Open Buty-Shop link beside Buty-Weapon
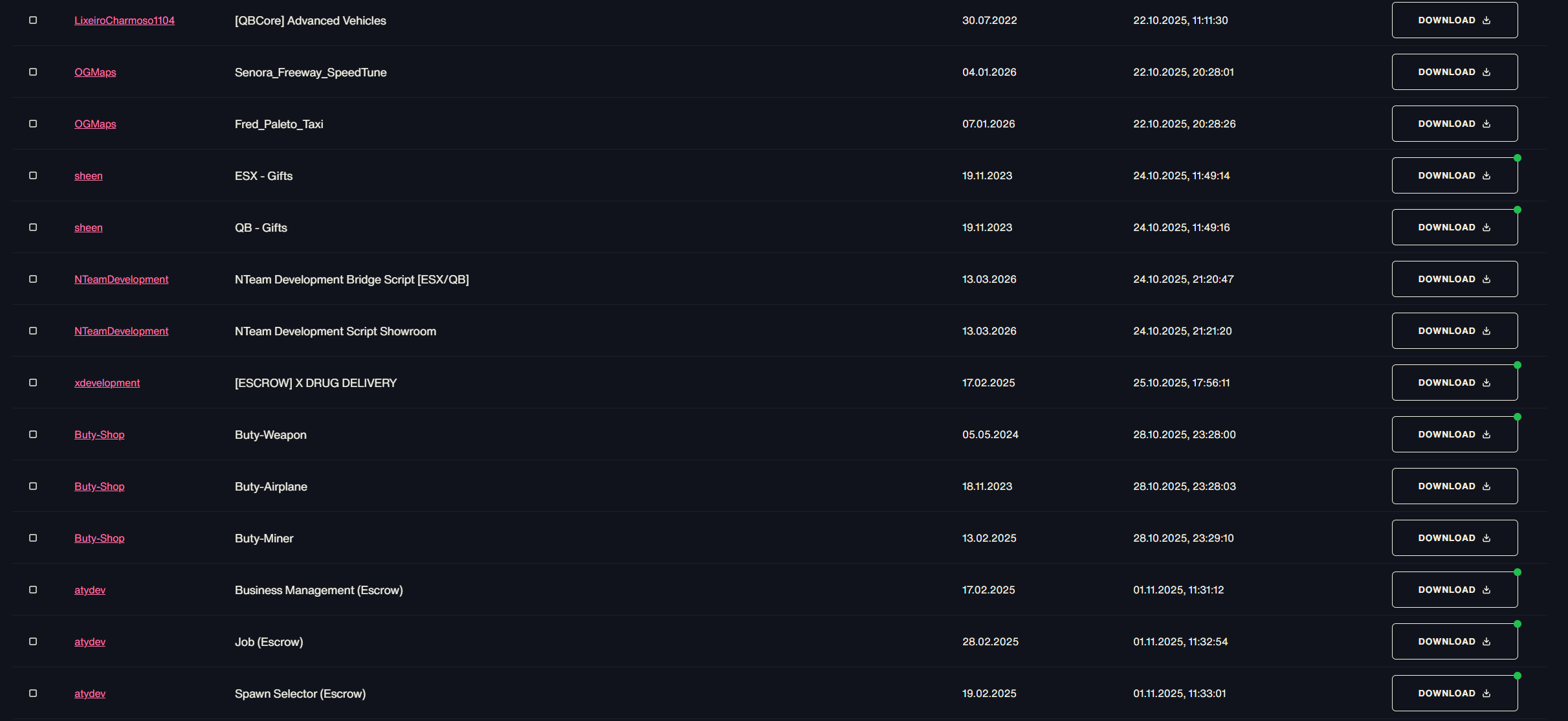This screenshot has height=721, width=1568. pyautogui.click(x=99, y=434)
